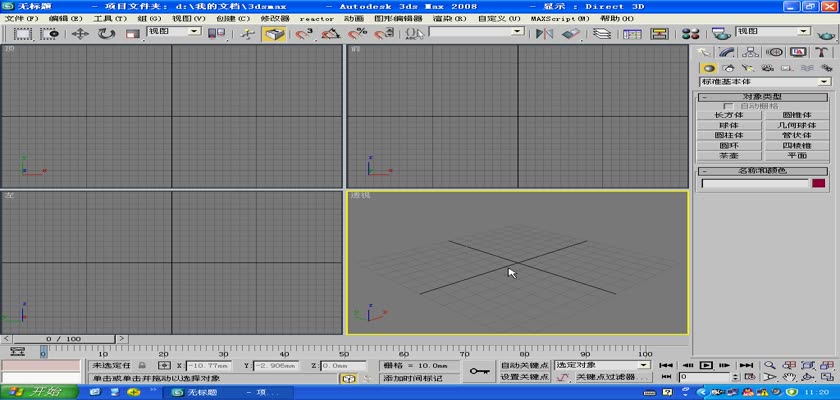Switch to the Create command panel tab

pyautogui.click(x=703, y=52)
